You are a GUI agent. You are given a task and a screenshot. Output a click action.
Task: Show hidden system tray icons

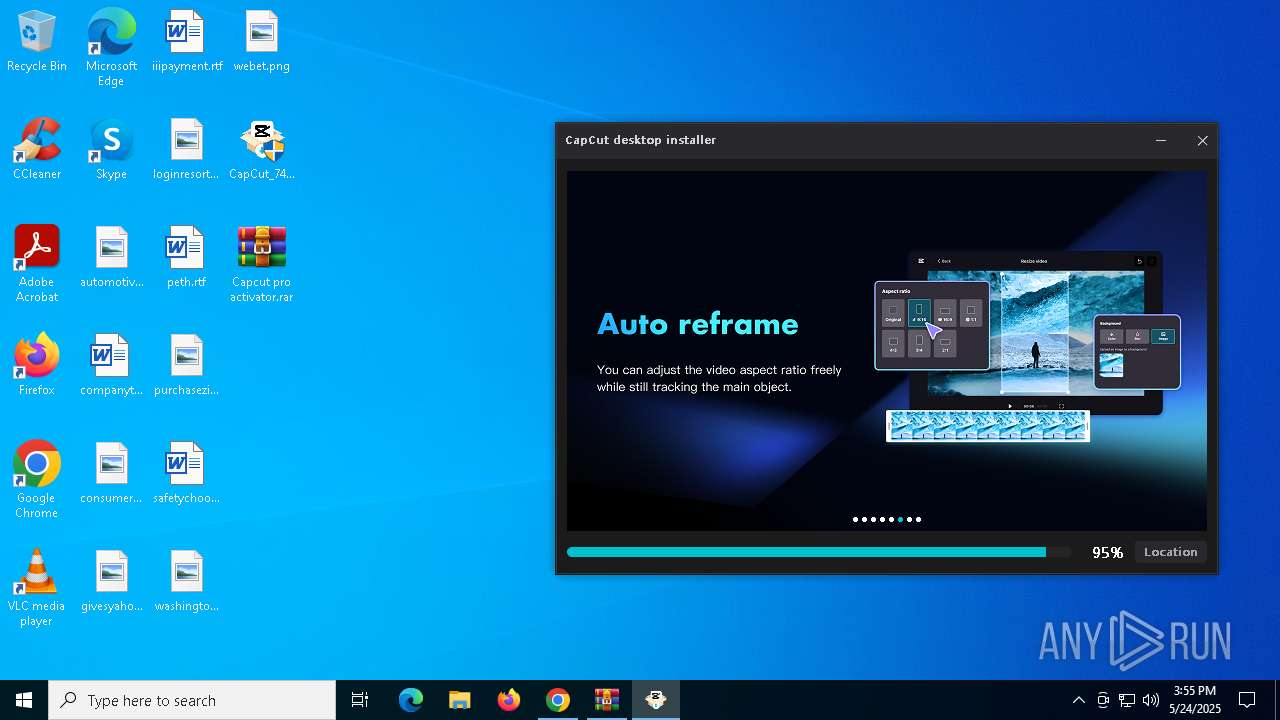tap(1078, 700)
